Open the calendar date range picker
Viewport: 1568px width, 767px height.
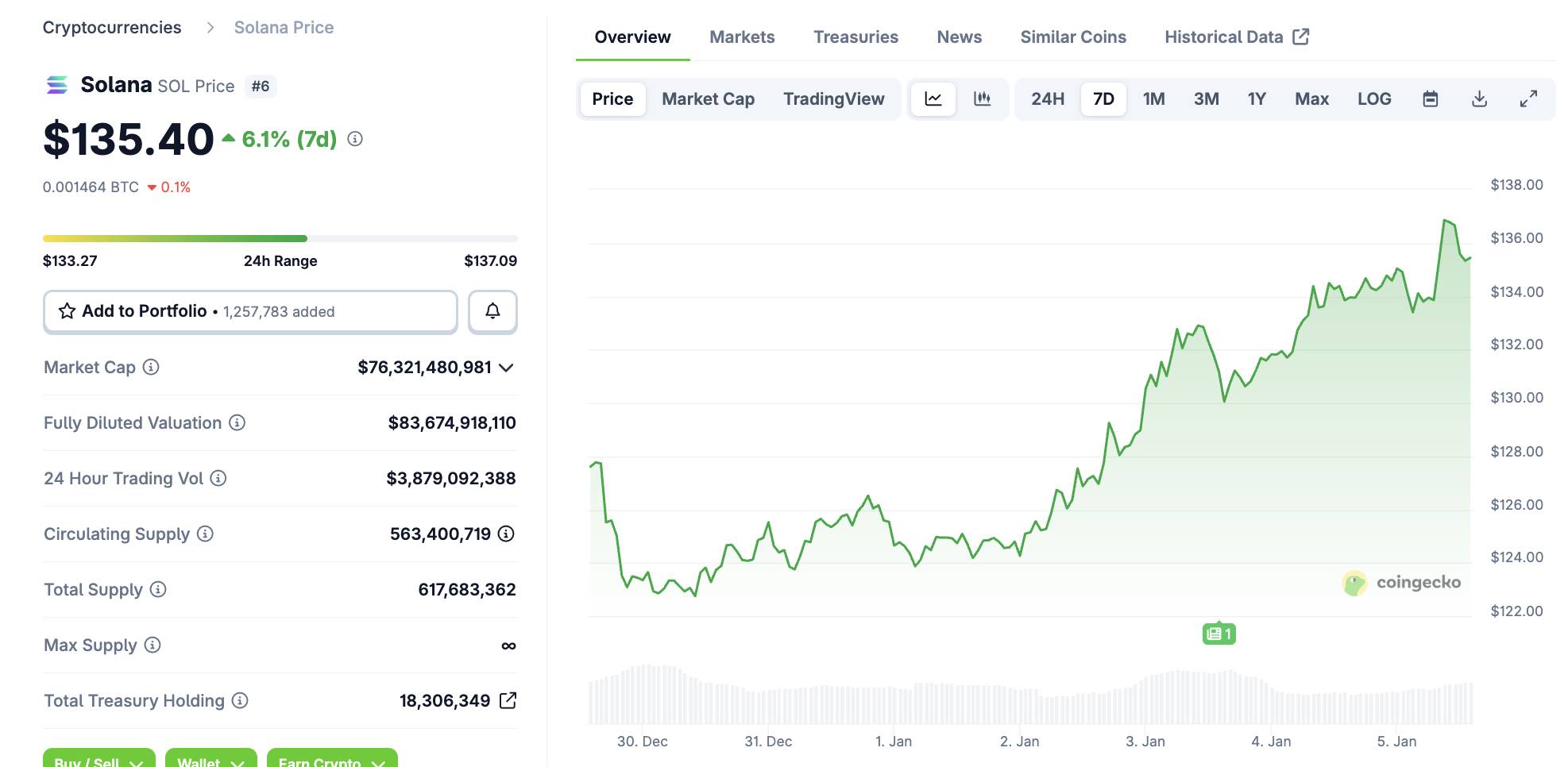tap(1430, 99)
